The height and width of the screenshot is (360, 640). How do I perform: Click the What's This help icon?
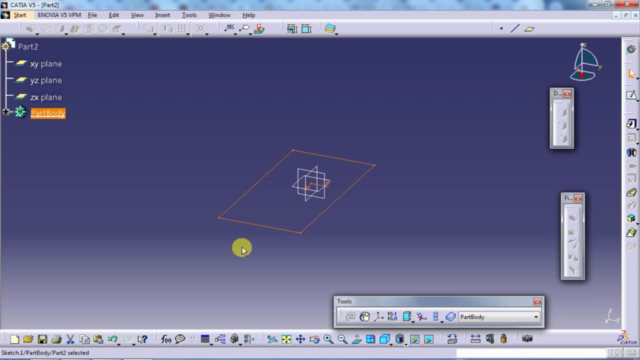142,339
